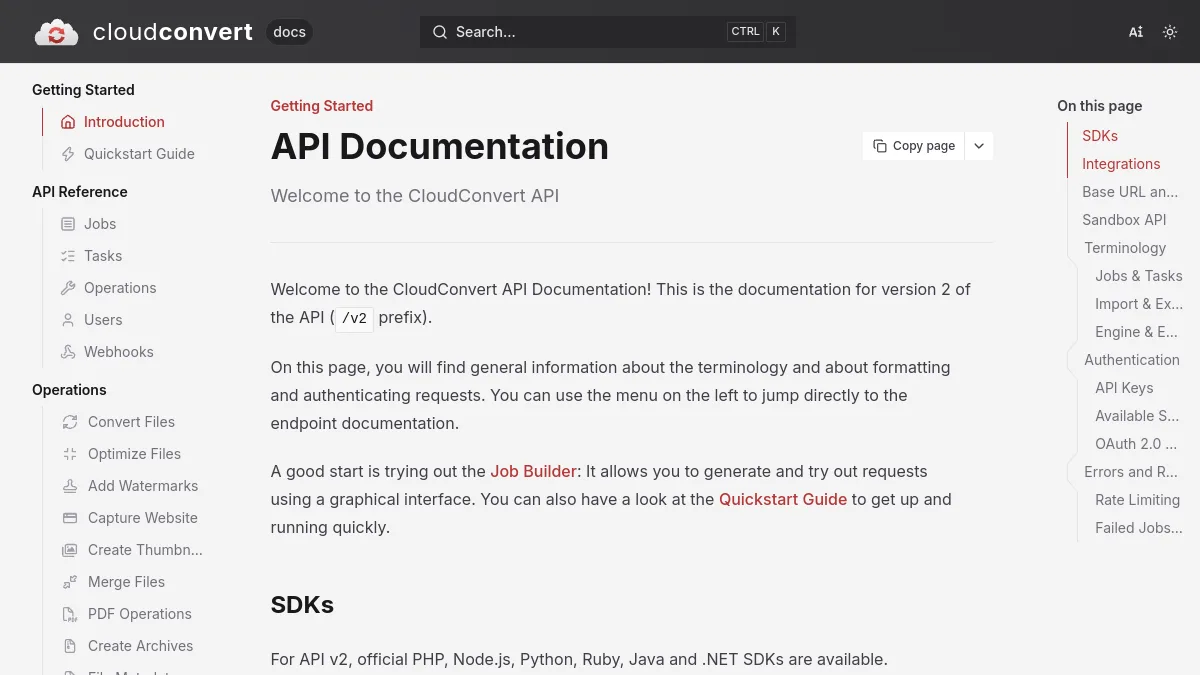
Task: Click the Add Watermarks stamp icon
Action: [x=70, y=486]
